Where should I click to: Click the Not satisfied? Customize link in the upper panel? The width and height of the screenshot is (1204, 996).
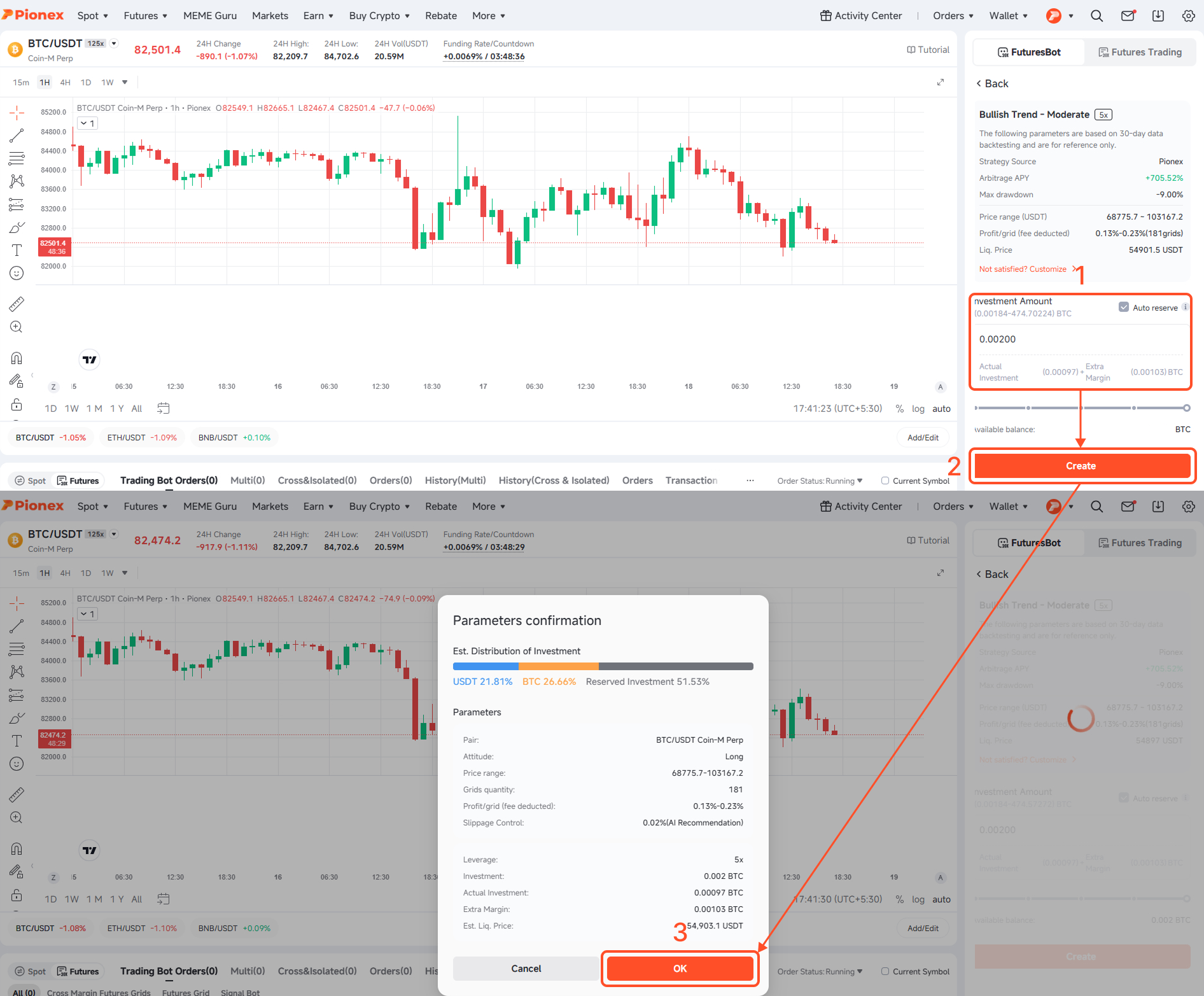tap(1028, 269)
